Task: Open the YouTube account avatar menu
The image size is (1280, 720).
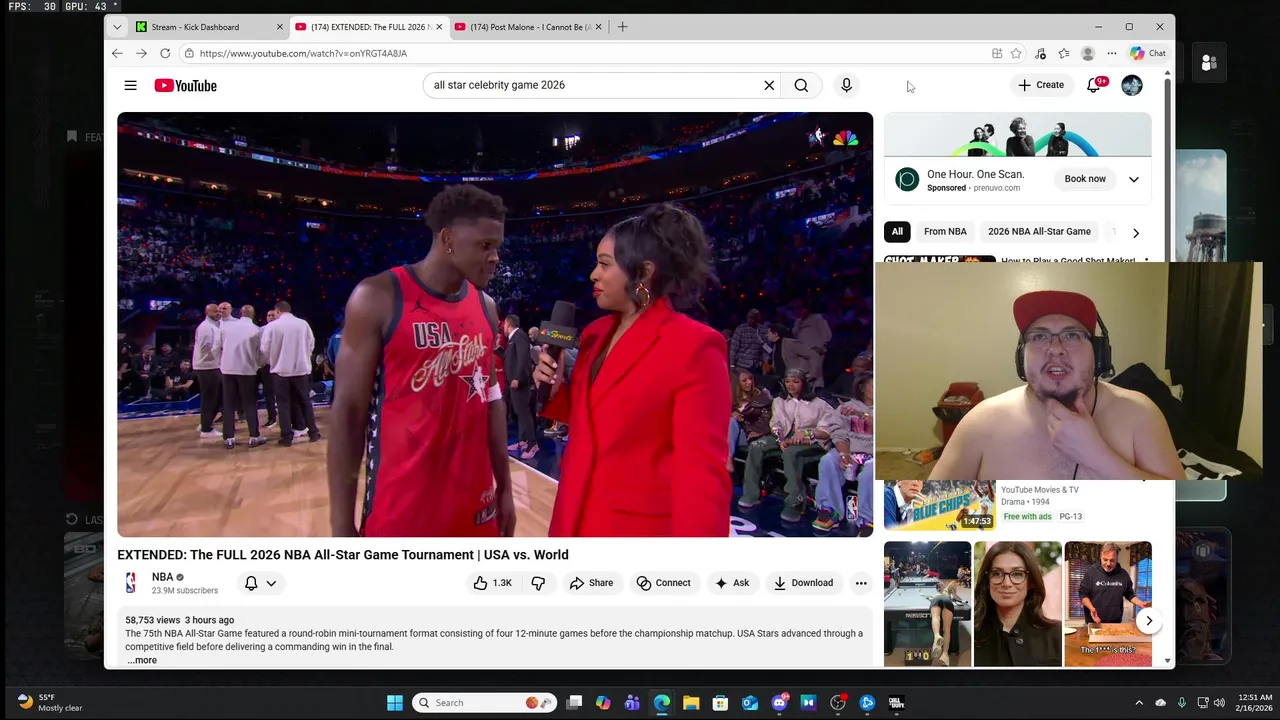Action: (1132, 85)
